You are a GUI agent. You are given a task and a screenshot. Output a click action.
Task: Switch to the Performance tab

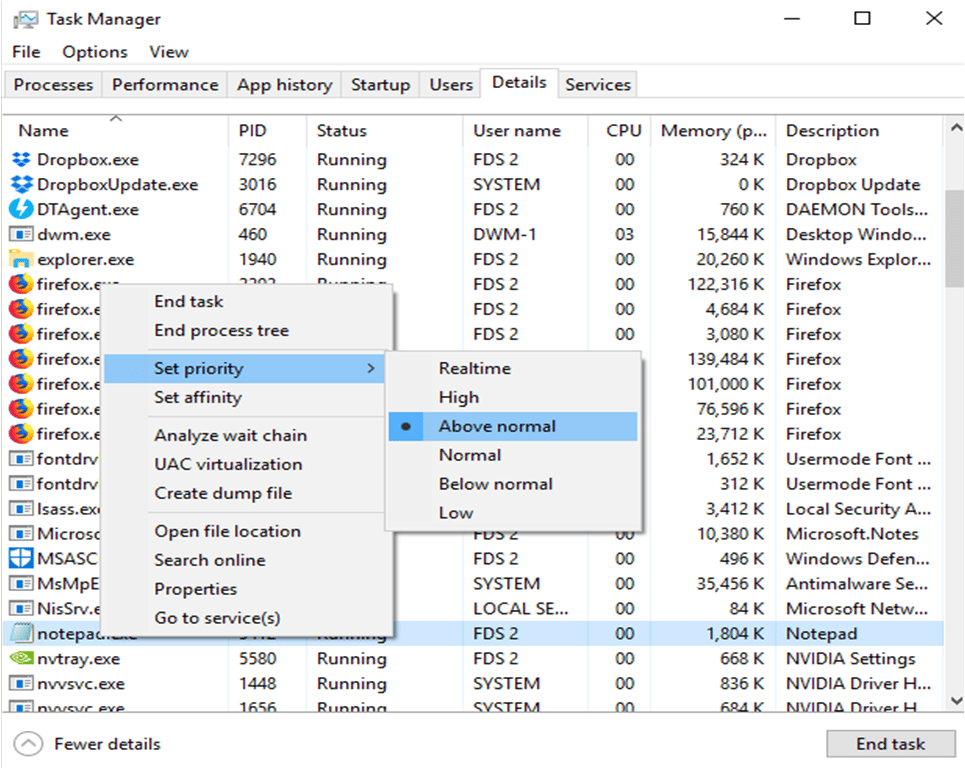[x=165, y=85]
